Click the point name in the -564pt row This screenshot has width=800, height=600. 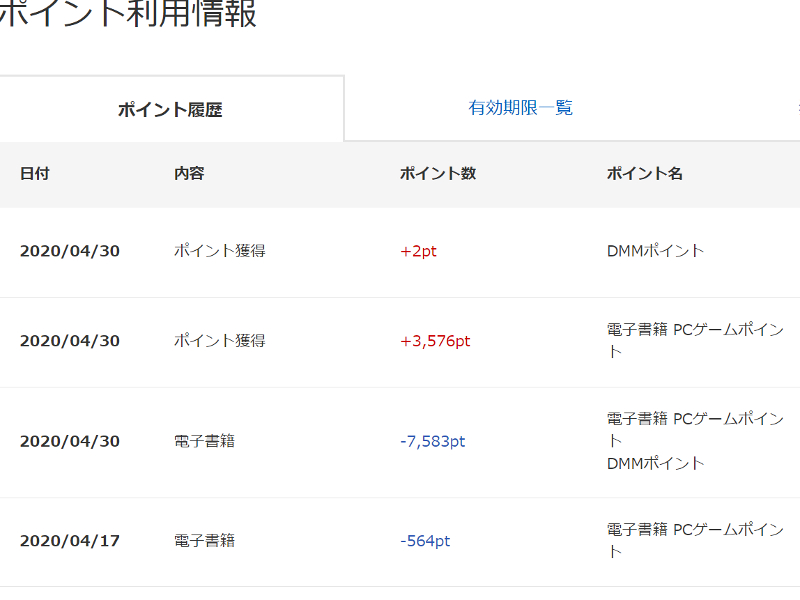tap(695, 541)
